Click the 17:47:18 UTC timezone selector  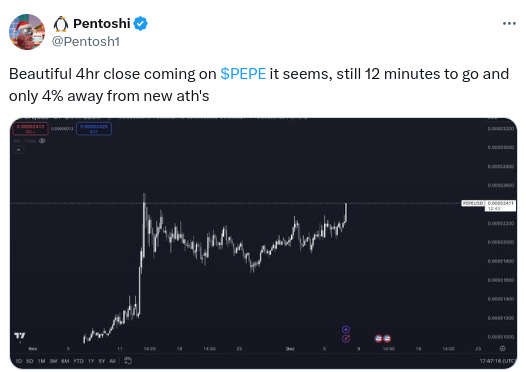(497, 361)
